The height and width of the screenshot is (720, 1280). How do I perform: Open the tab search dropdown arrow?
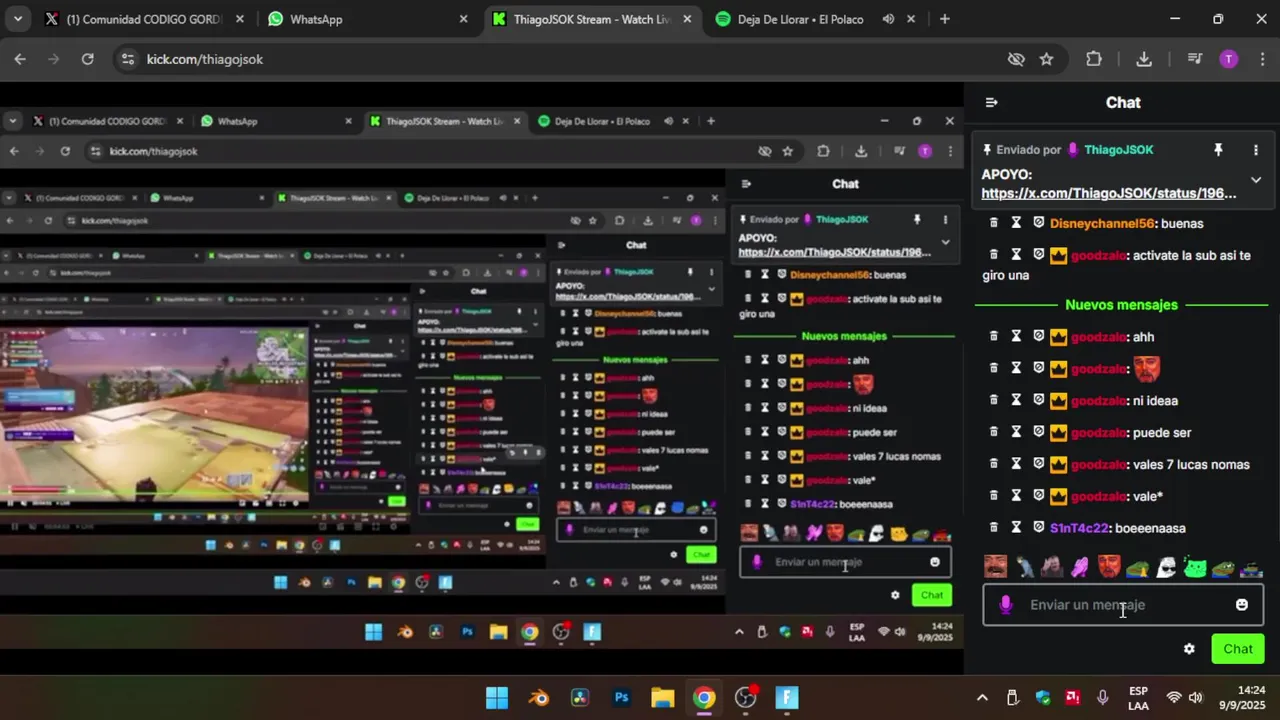point(18,19)
